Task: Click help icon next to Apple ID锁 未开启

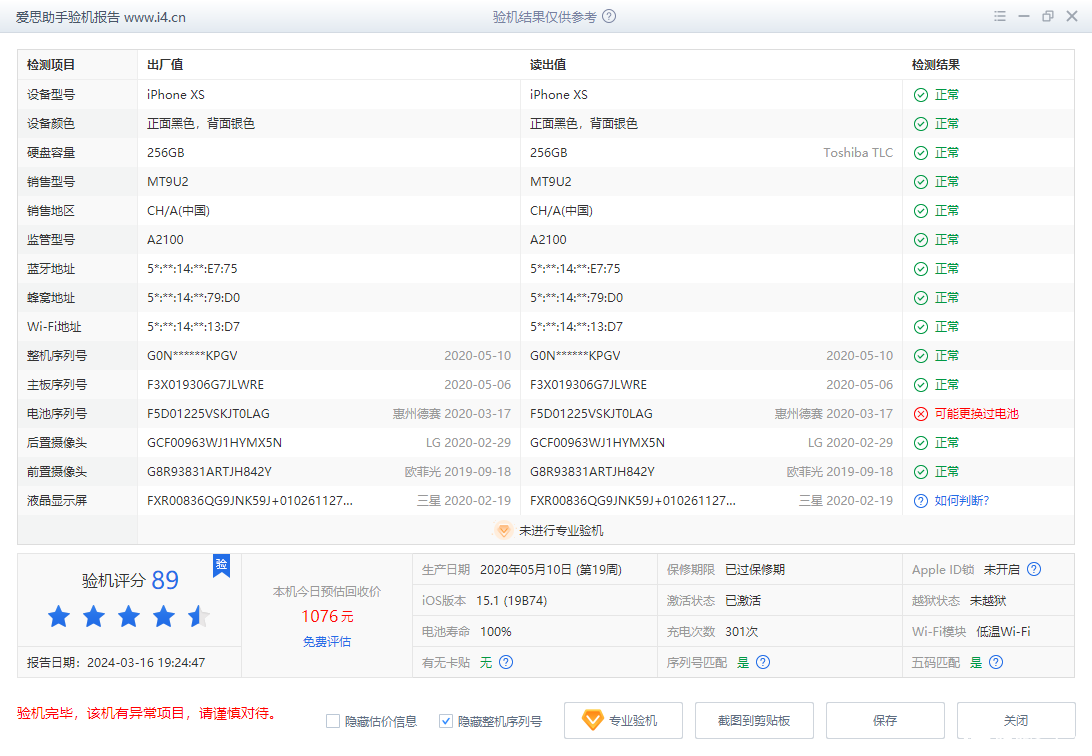Action: click(1034, 569)
